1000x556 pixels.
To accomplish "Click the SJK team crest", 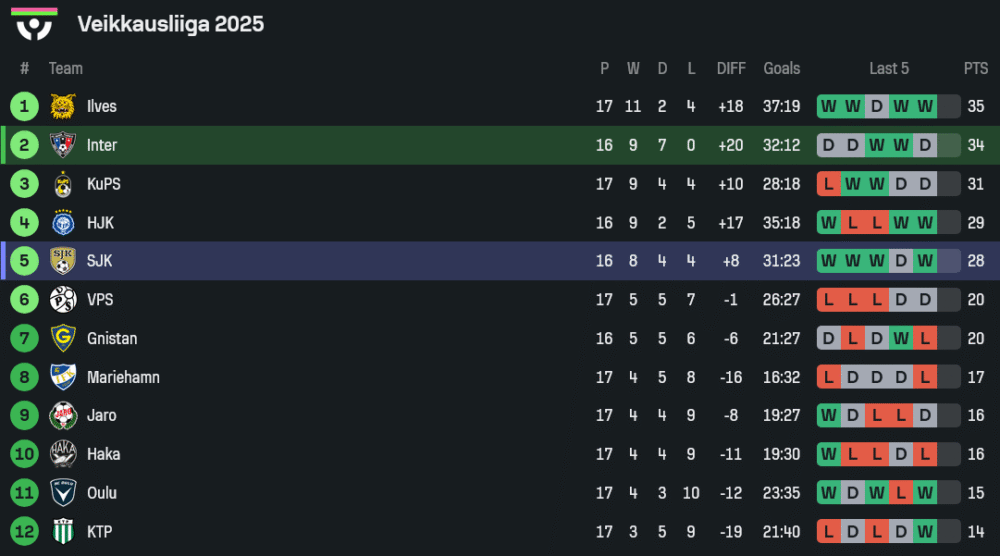I will click(63, 262).
